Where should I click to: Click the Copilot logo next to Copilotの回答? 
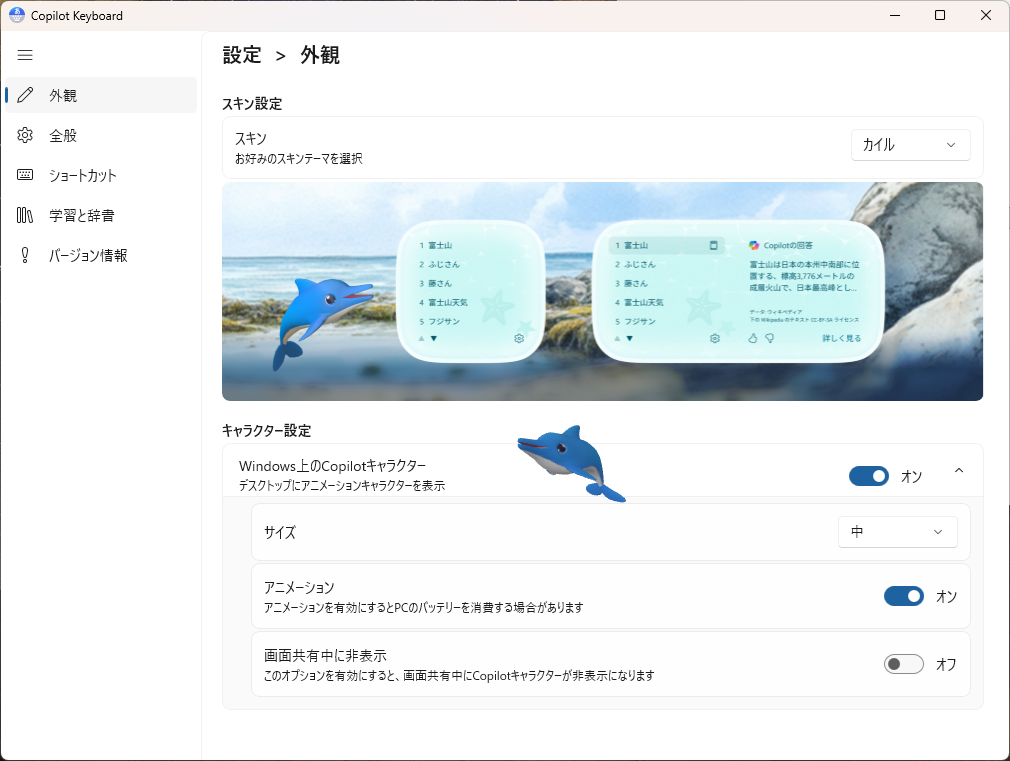point(754,245)
